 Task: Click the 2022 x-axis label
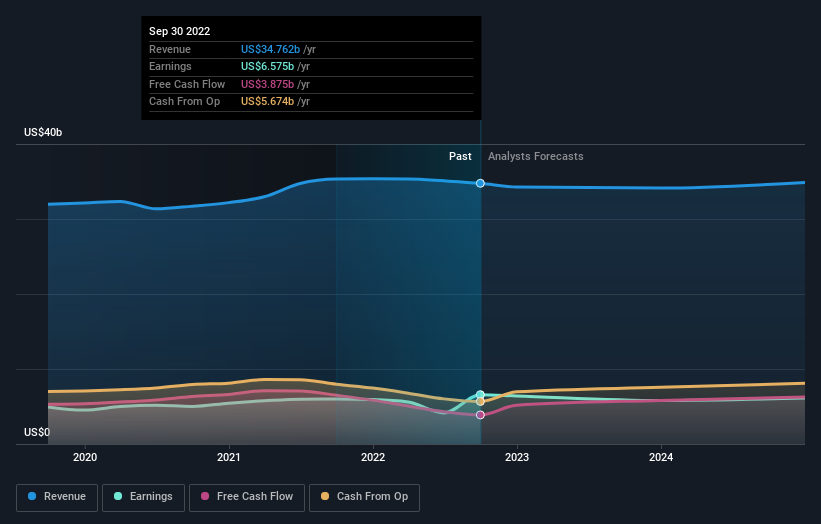[373, 458]
